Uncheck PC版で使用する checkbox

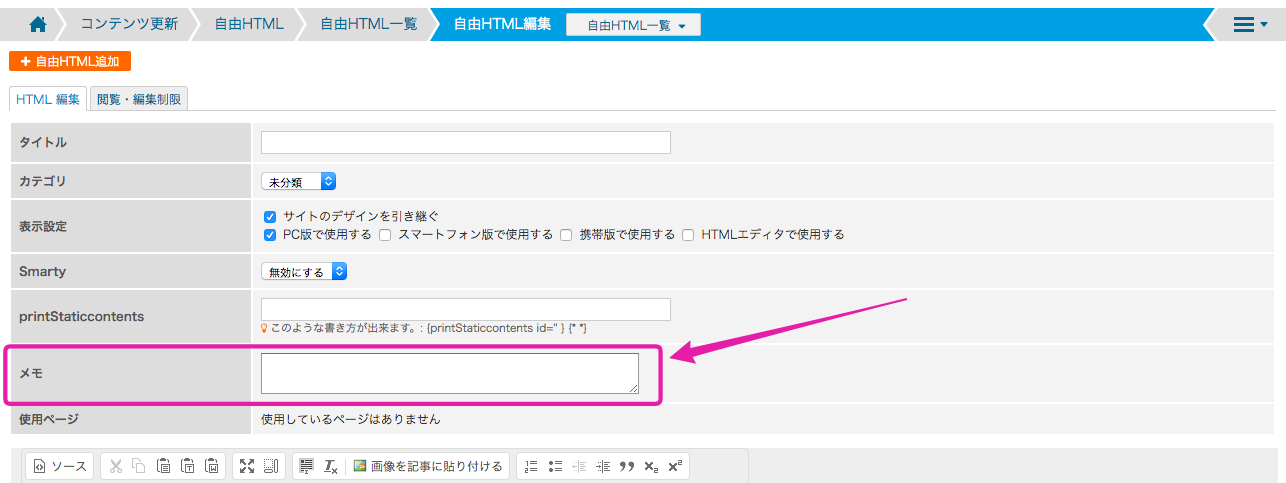point(269,235)
